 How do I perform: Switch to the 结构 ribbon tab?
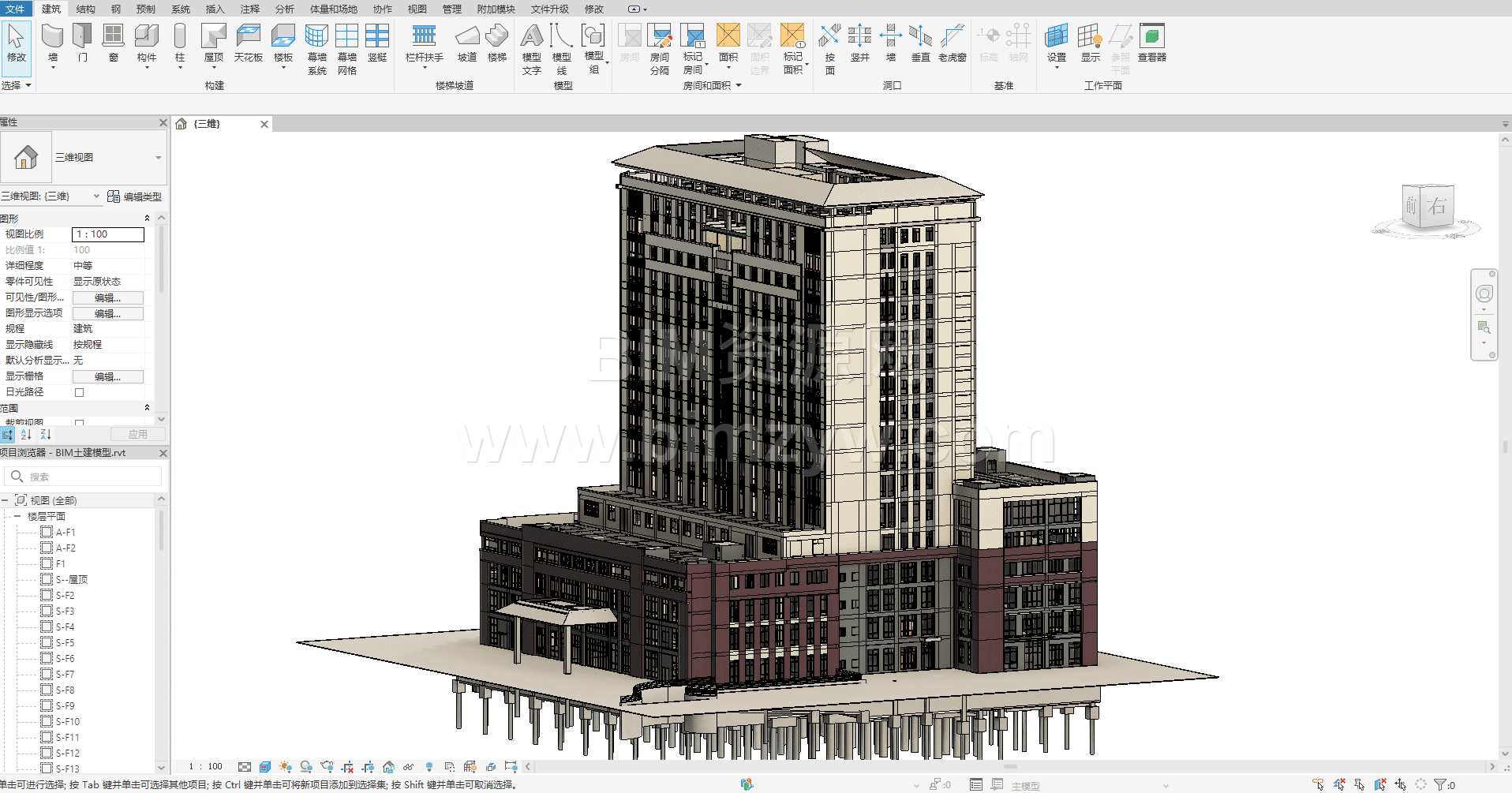pyautogui.click(x=85, y=9)
